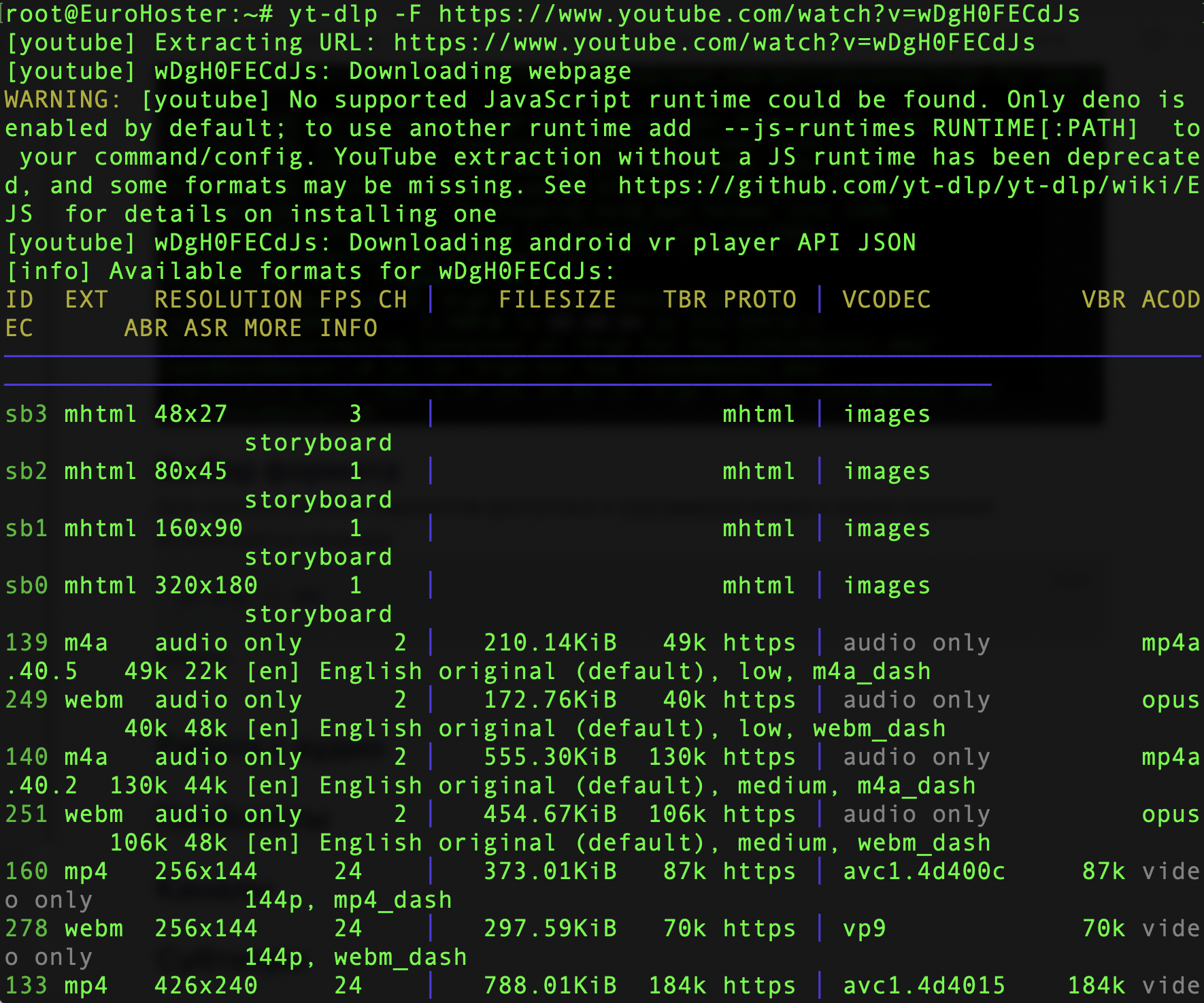Click the PROTO column header
The image size is (1204, 1003).
click(x=760, y=299)
